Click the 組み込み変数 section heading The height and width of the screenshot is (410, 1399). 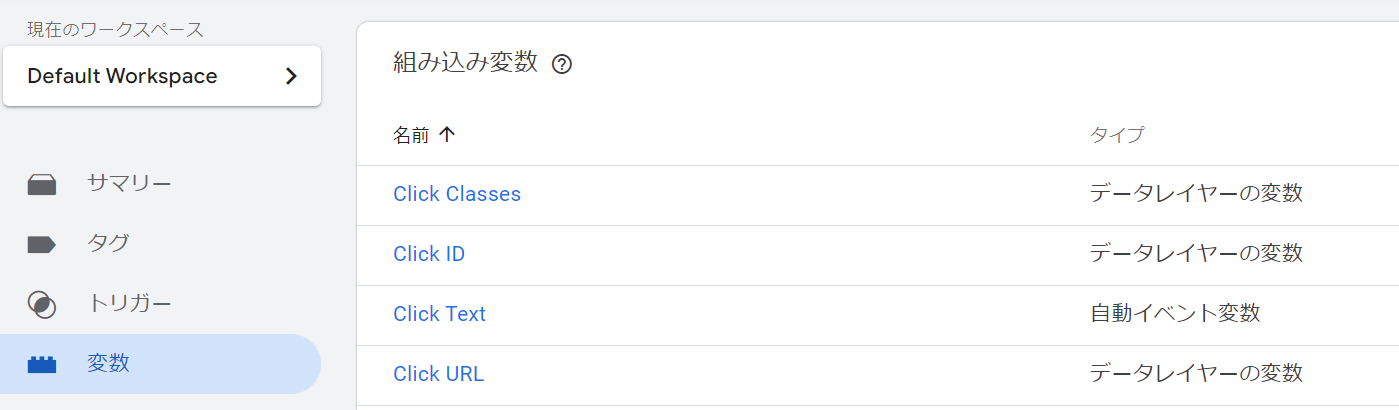[465, 64]
